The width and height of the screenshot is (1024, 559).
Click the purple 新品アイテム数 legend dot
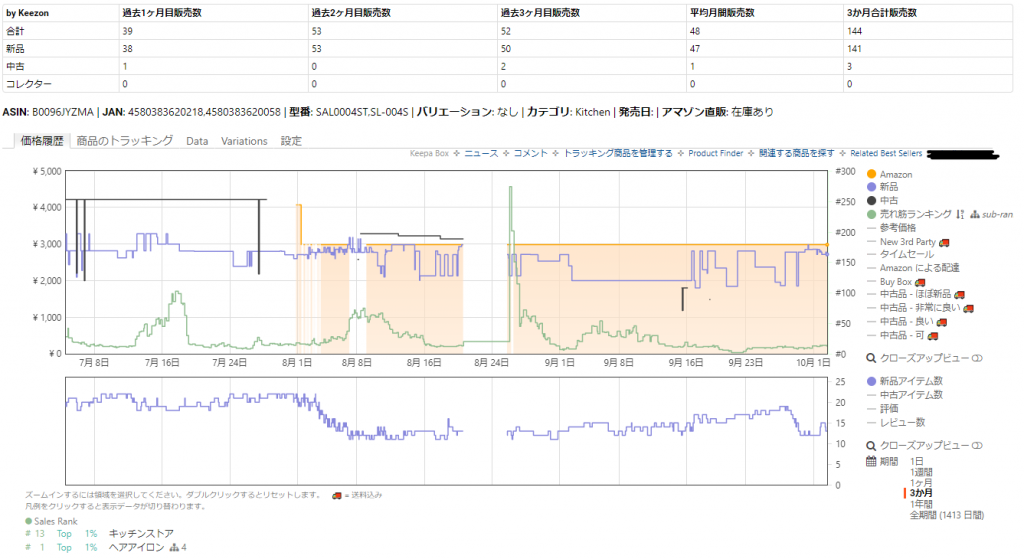point(871,381)
